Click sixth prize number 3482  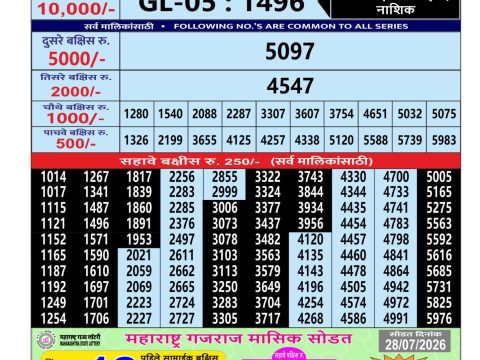(x=268, y=239)
